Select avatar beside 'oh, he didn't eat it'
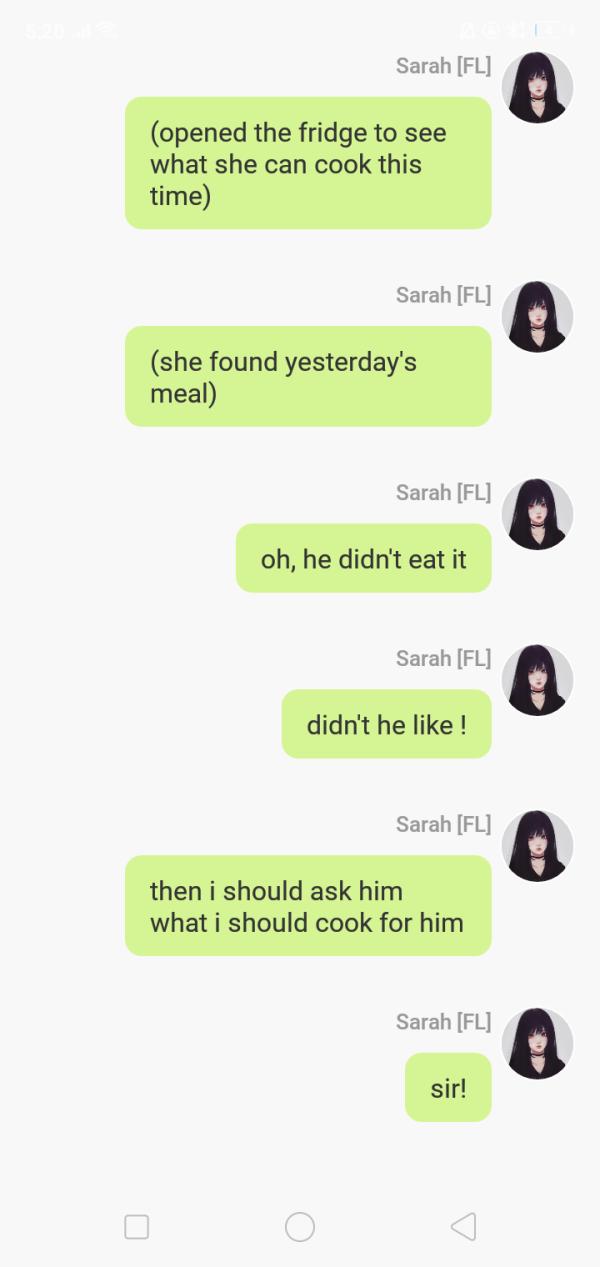Image resolution: width=600 pixels, height=1267 pixels. coord(538,514)
